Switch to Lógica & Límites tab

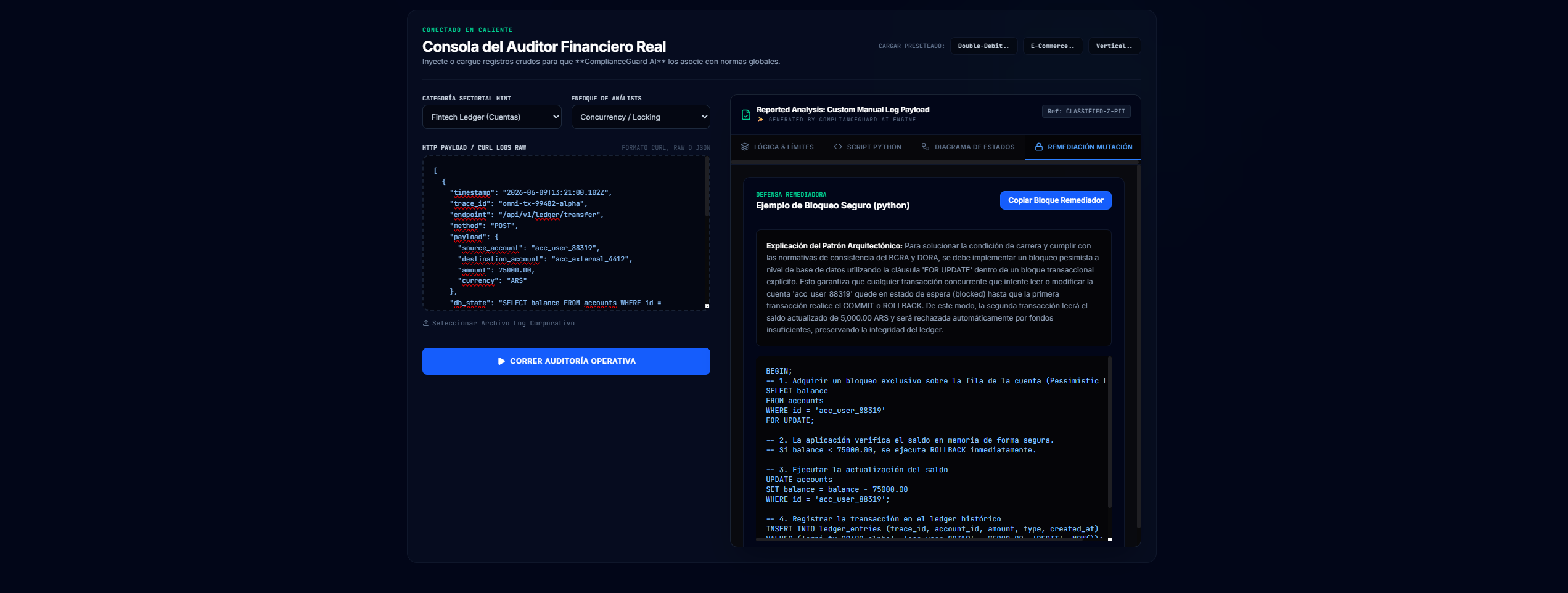tap(777, 147)
